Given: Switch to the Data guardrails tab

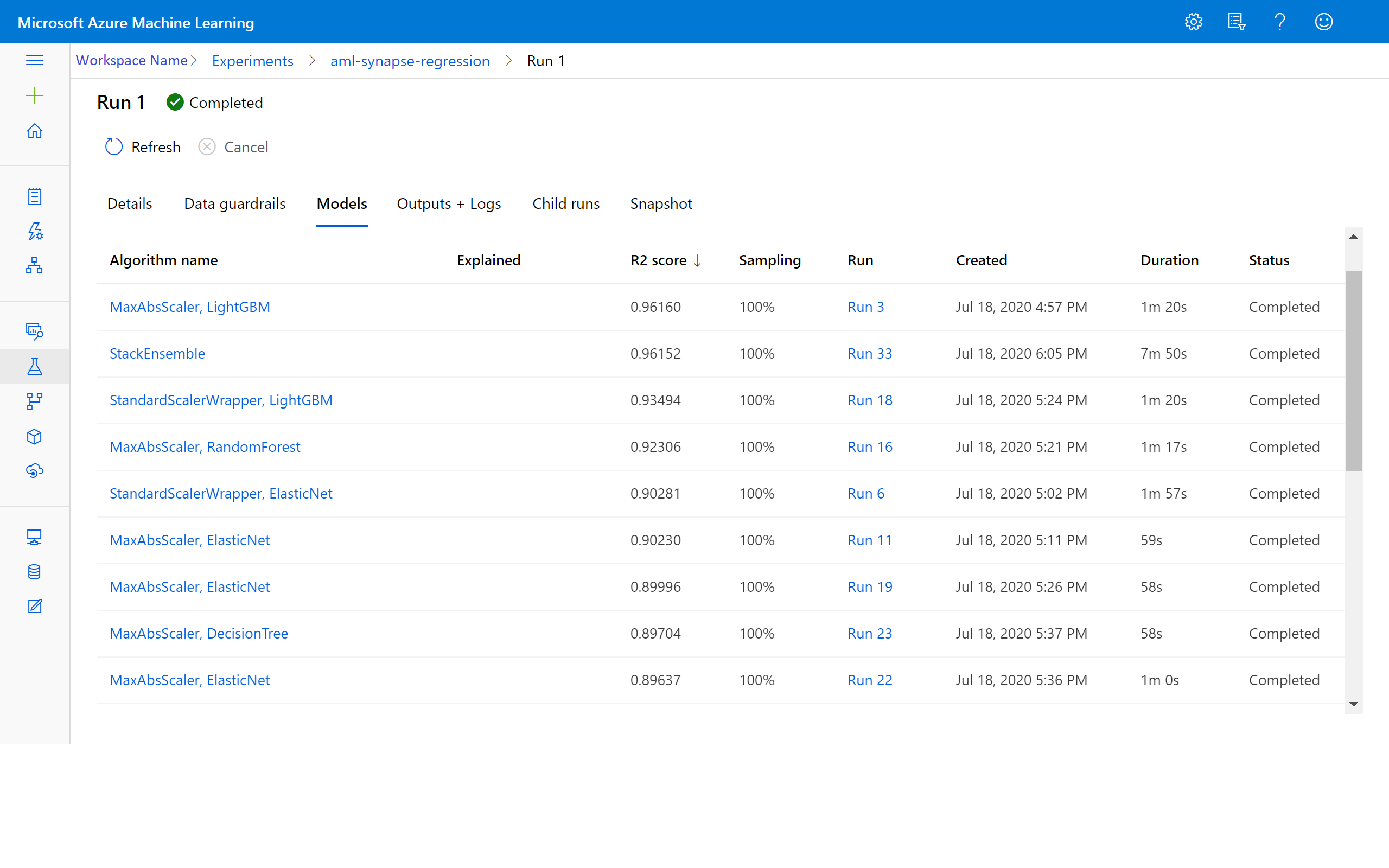Looking at the screenshot, I should 234,203.
